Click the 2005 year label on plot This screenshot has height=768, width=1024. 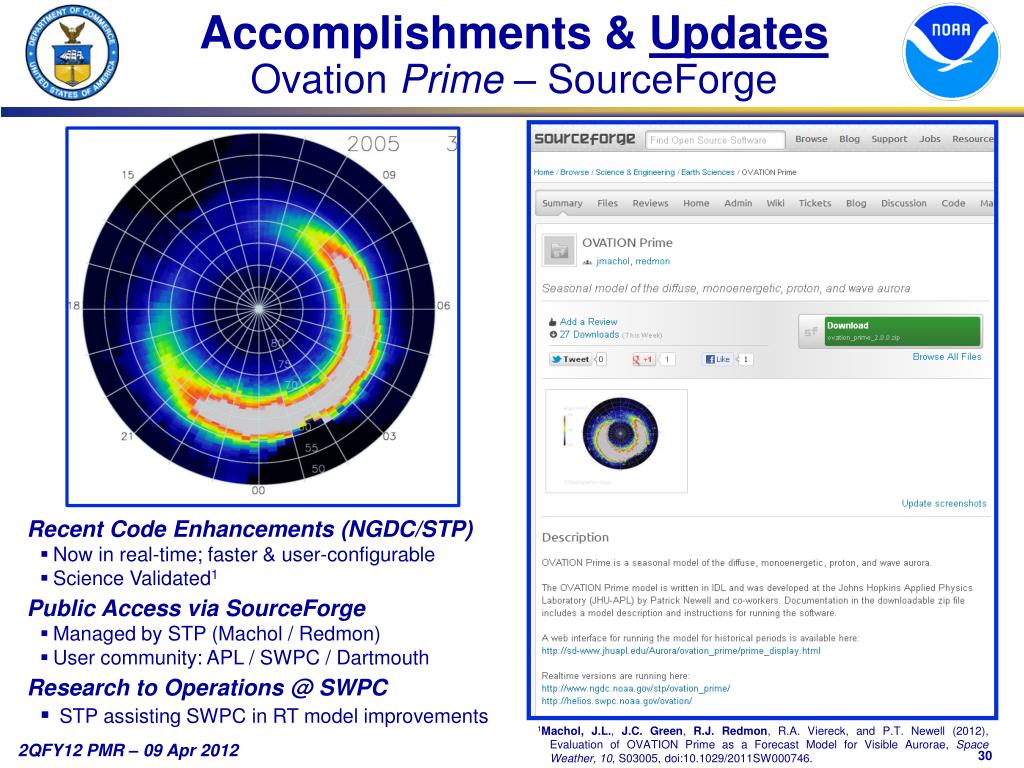click(x=373, y=144)
